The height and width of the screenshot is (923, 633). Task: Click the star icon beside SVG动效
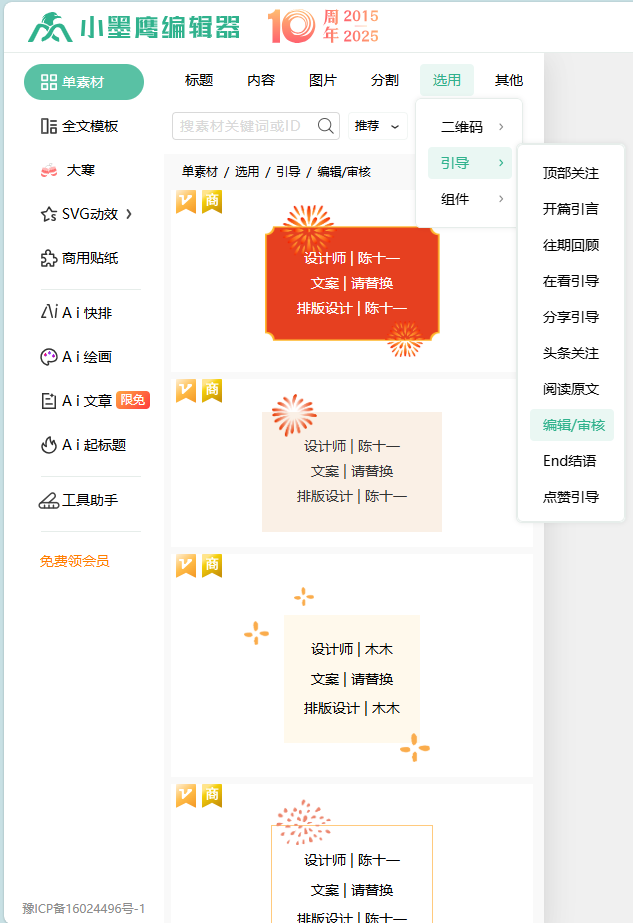pyautogui.click(x=49, y=214)
